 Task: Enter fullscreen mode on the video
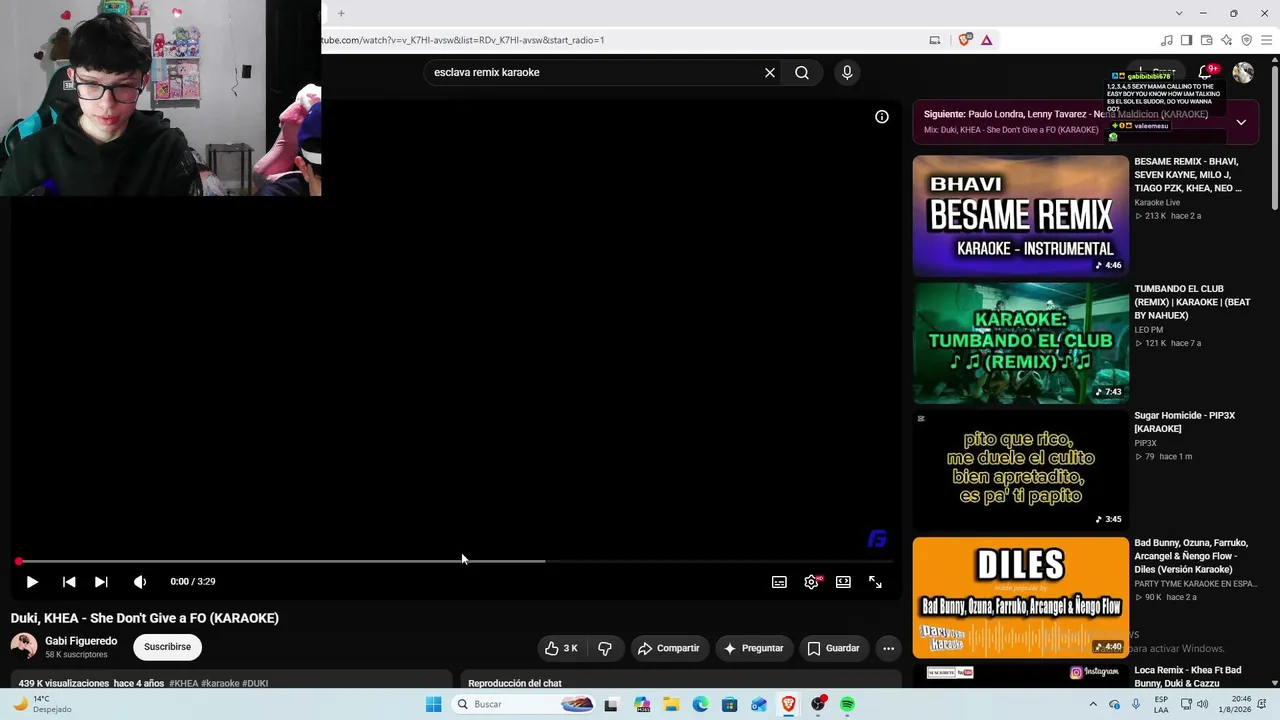click(x=875, y=582)
